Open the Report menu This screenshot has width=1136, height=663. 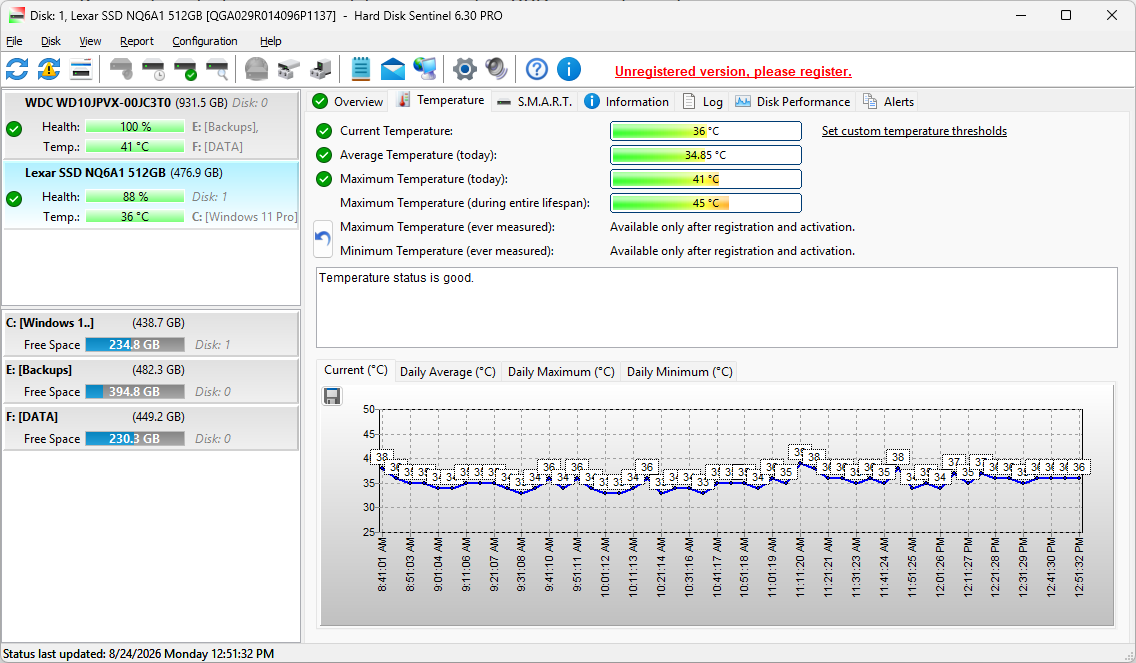tap(137, 41)
